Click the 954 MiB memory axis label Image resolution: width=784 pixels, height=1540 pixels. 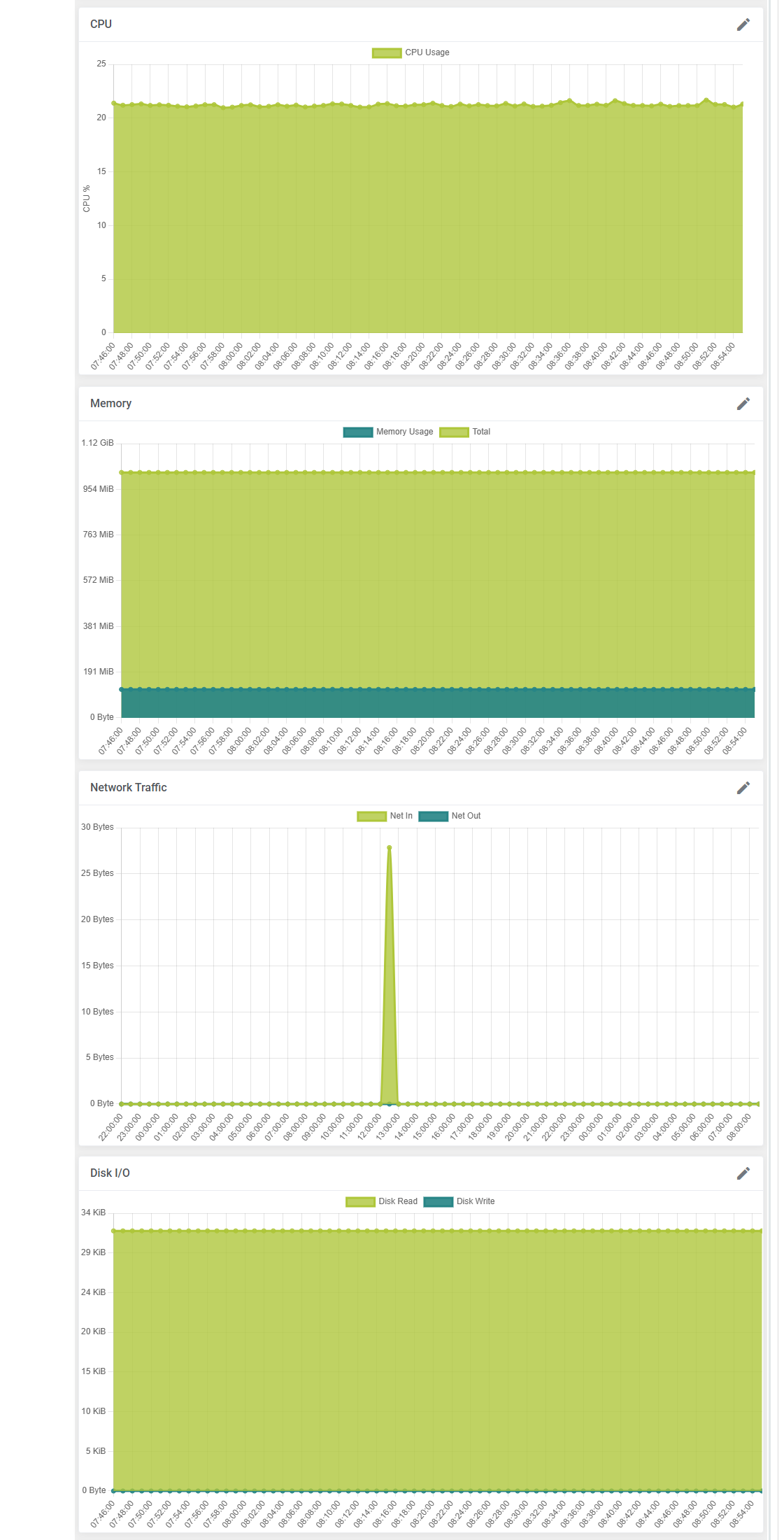coord(98,488)
